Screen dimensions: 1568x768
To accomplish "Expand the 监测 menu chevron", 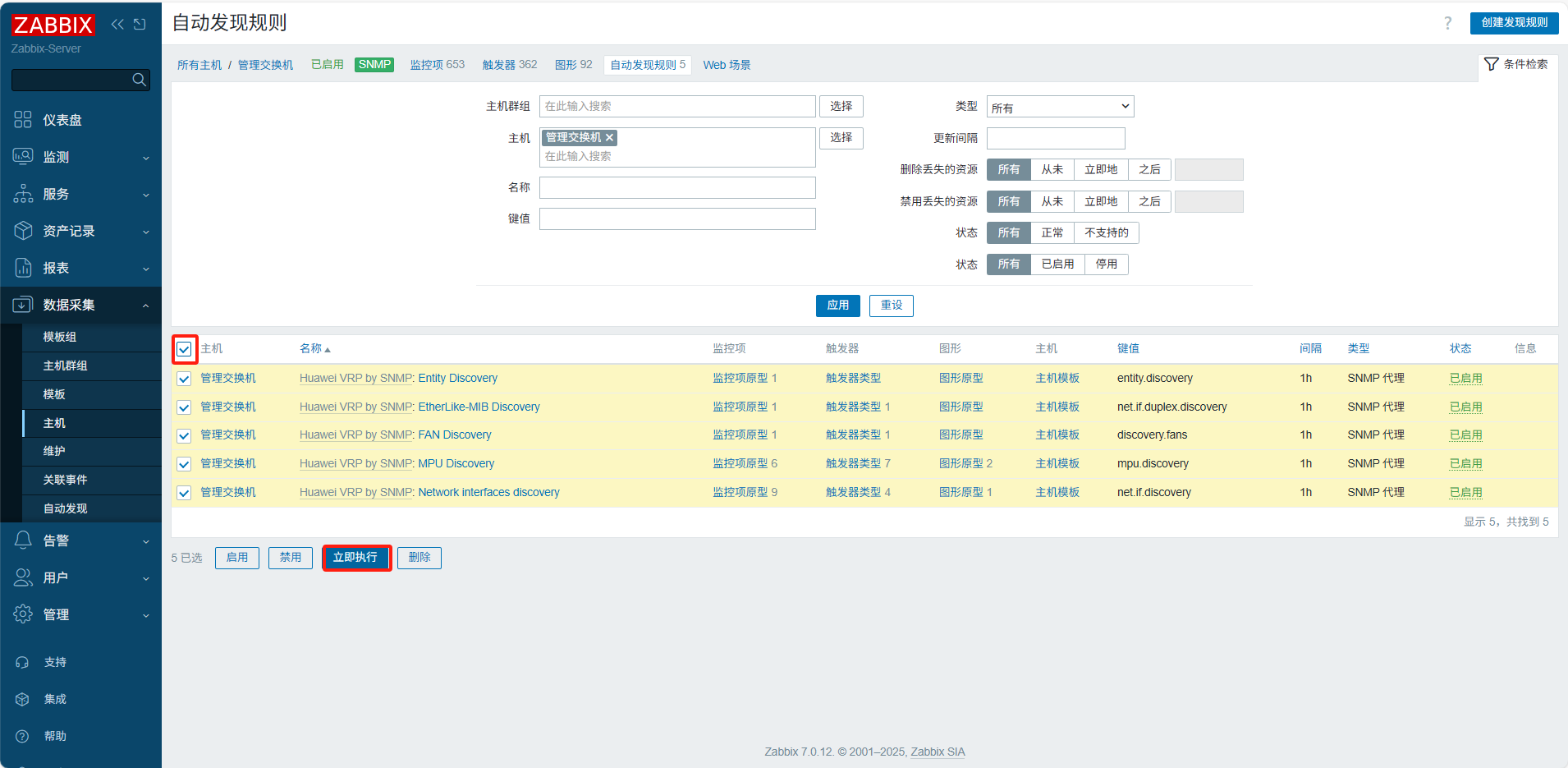I will [x=146, y=158].
